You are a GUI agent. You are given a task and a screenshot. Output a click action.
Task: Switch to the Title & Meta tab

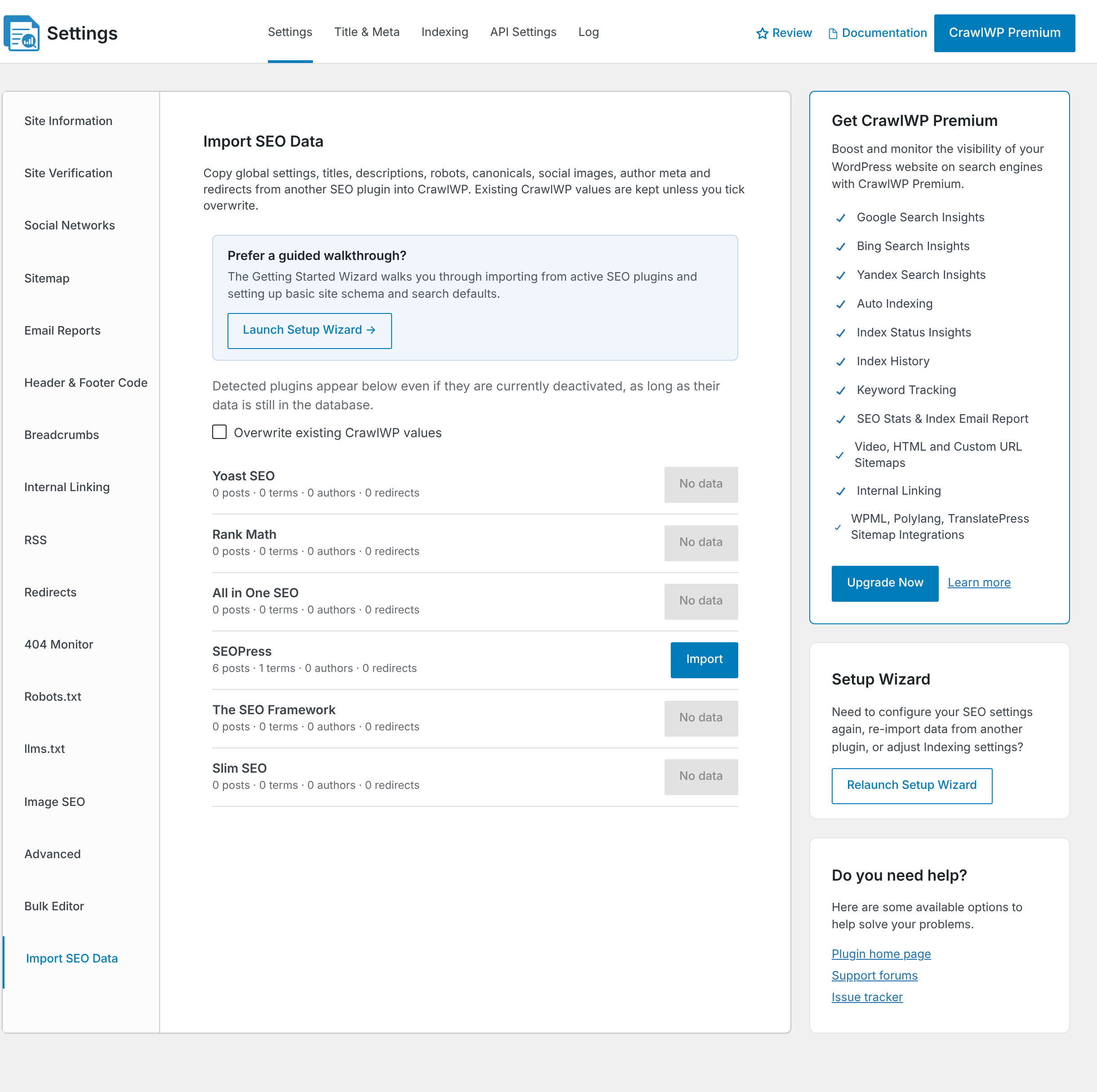coord(367,32)
